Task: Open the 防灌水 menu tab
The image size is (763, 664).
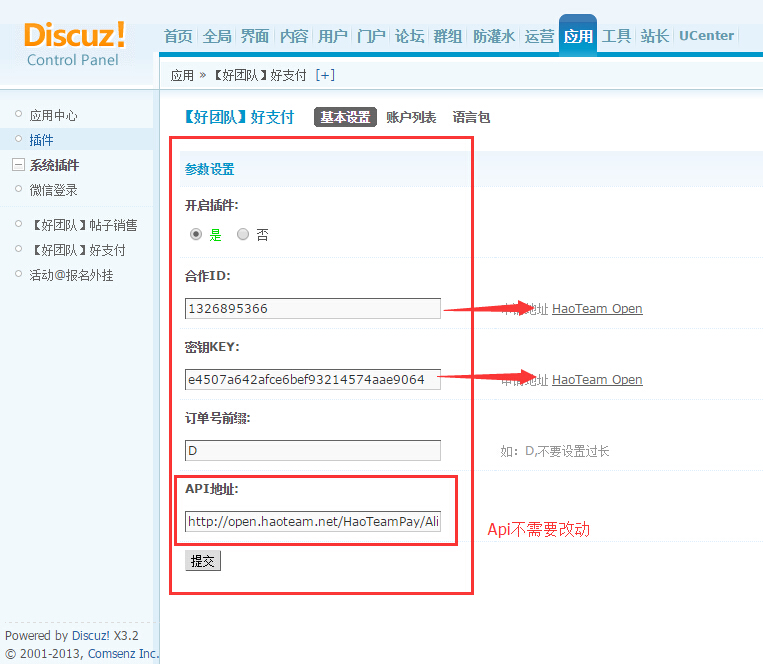Action: click(x=494, y=36)
